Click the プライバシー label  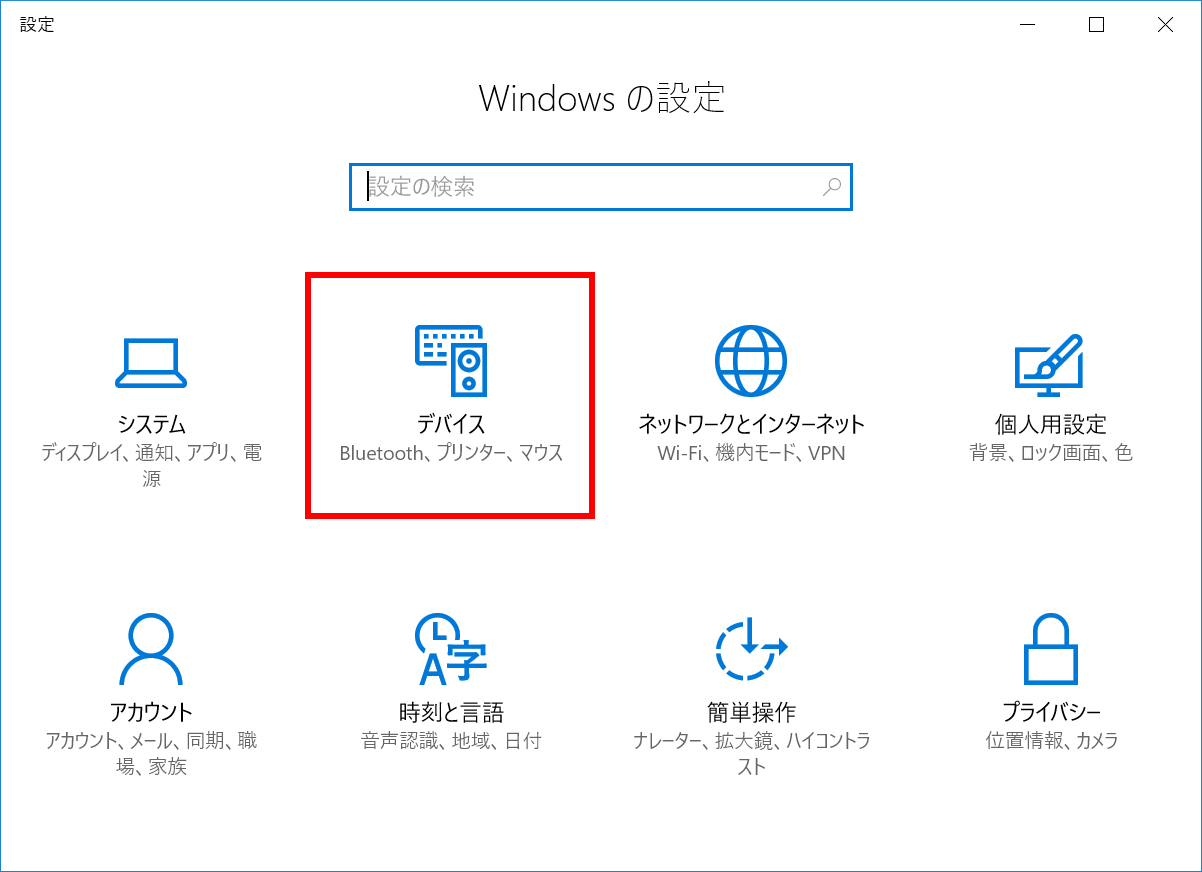pyautogui.click(x=1051, y=712)
